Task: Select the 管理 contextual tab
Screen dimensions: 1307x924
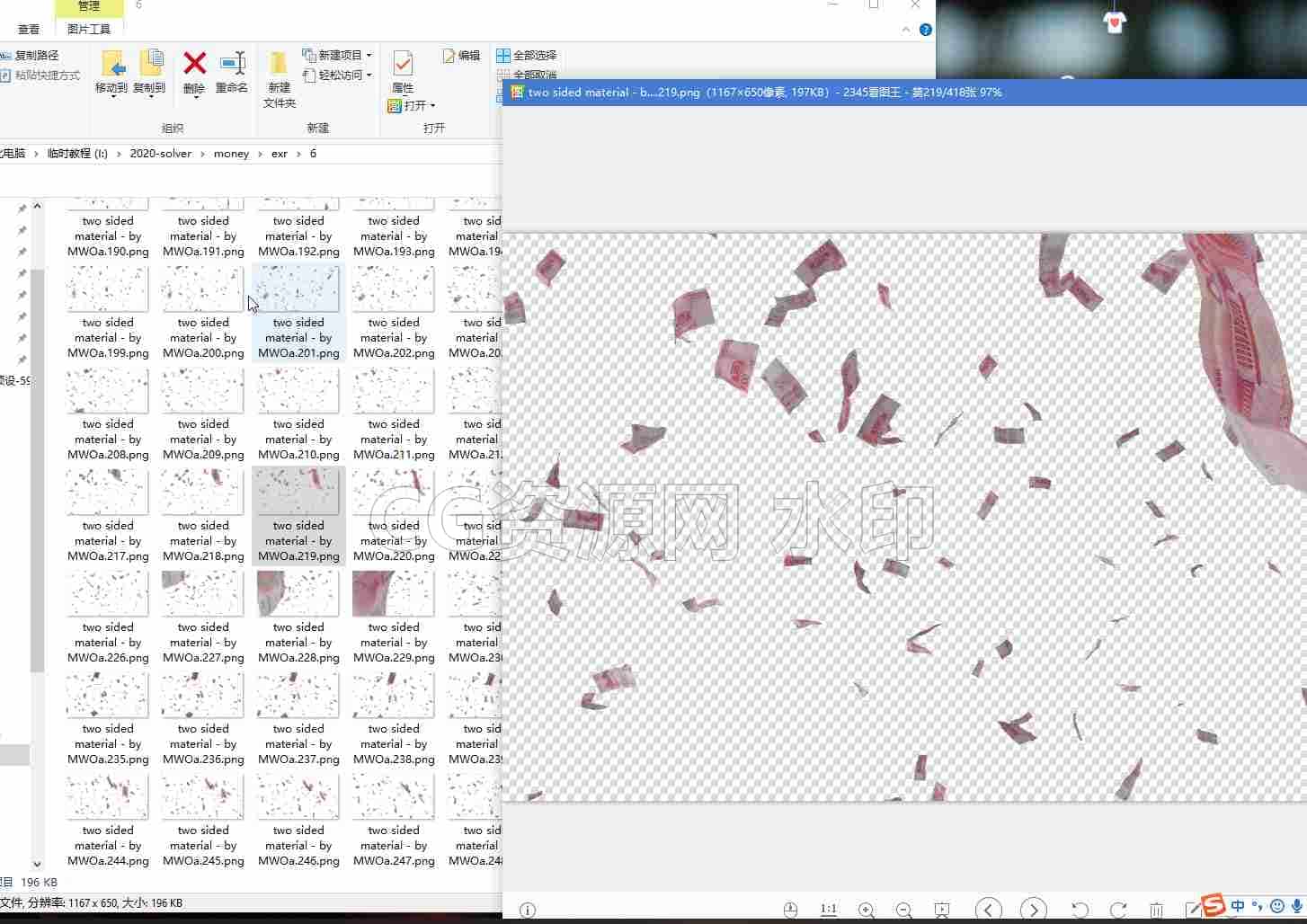Action: click(89, 6)
